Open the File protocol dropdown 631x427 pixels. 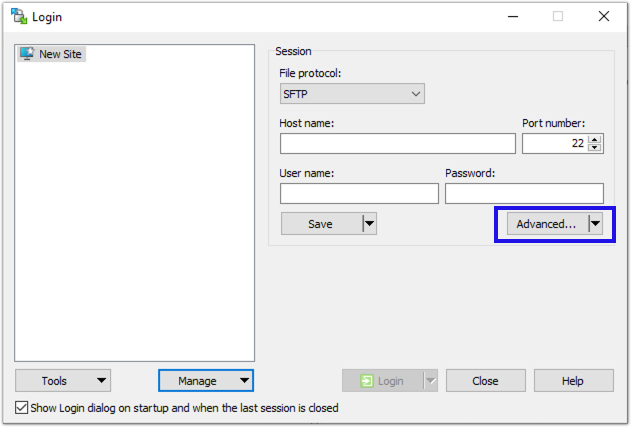[352, 94]
